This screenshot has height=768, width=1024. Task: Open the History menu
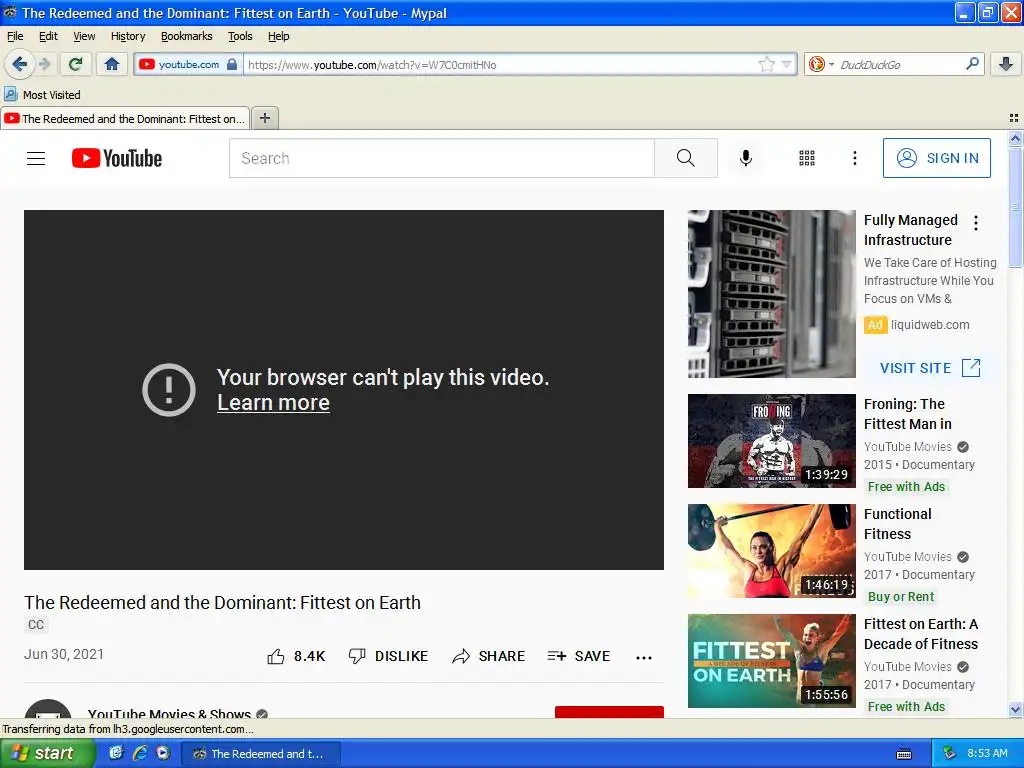[x=128, y=36]
